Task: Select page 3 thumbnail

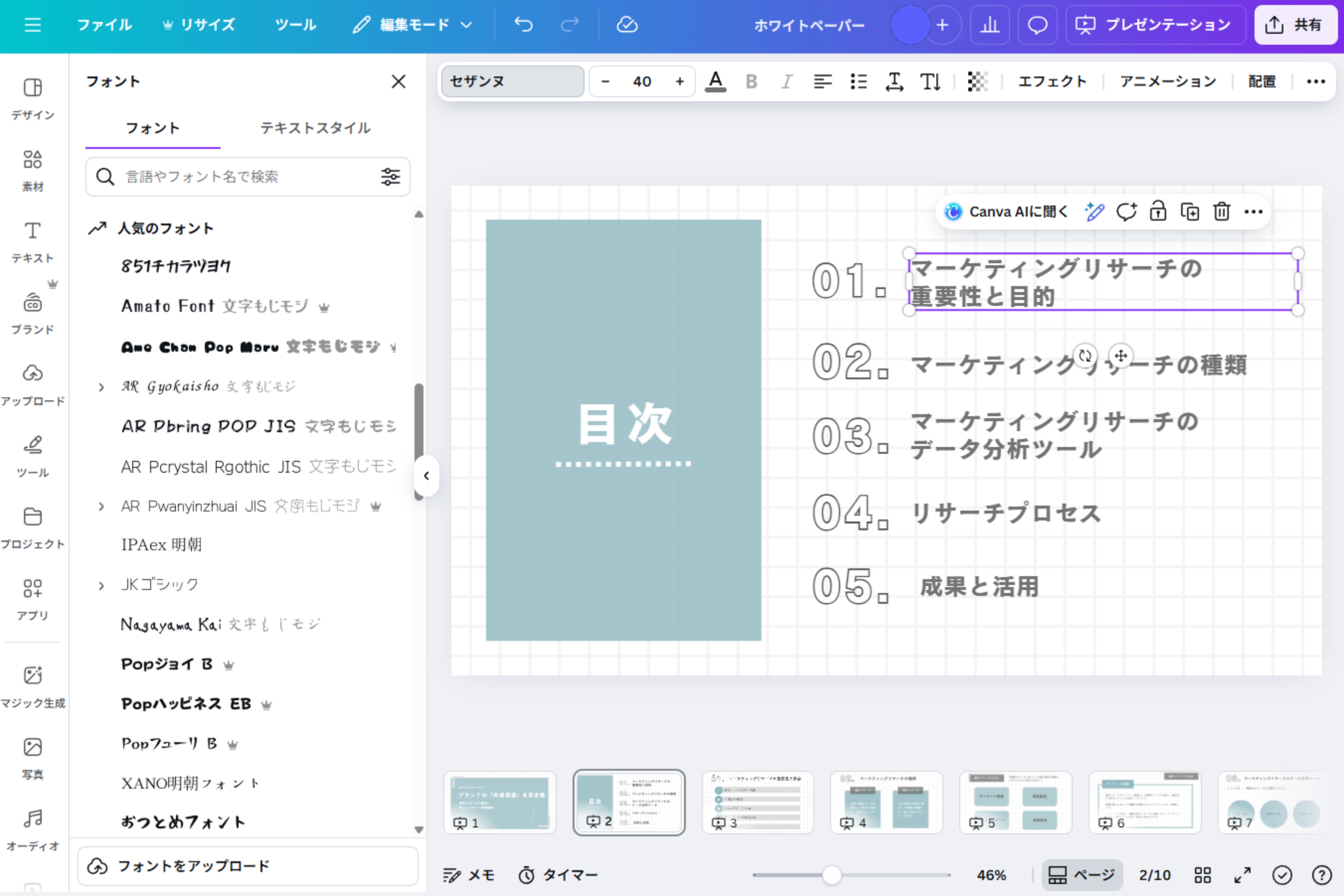Action: (758, 802)
